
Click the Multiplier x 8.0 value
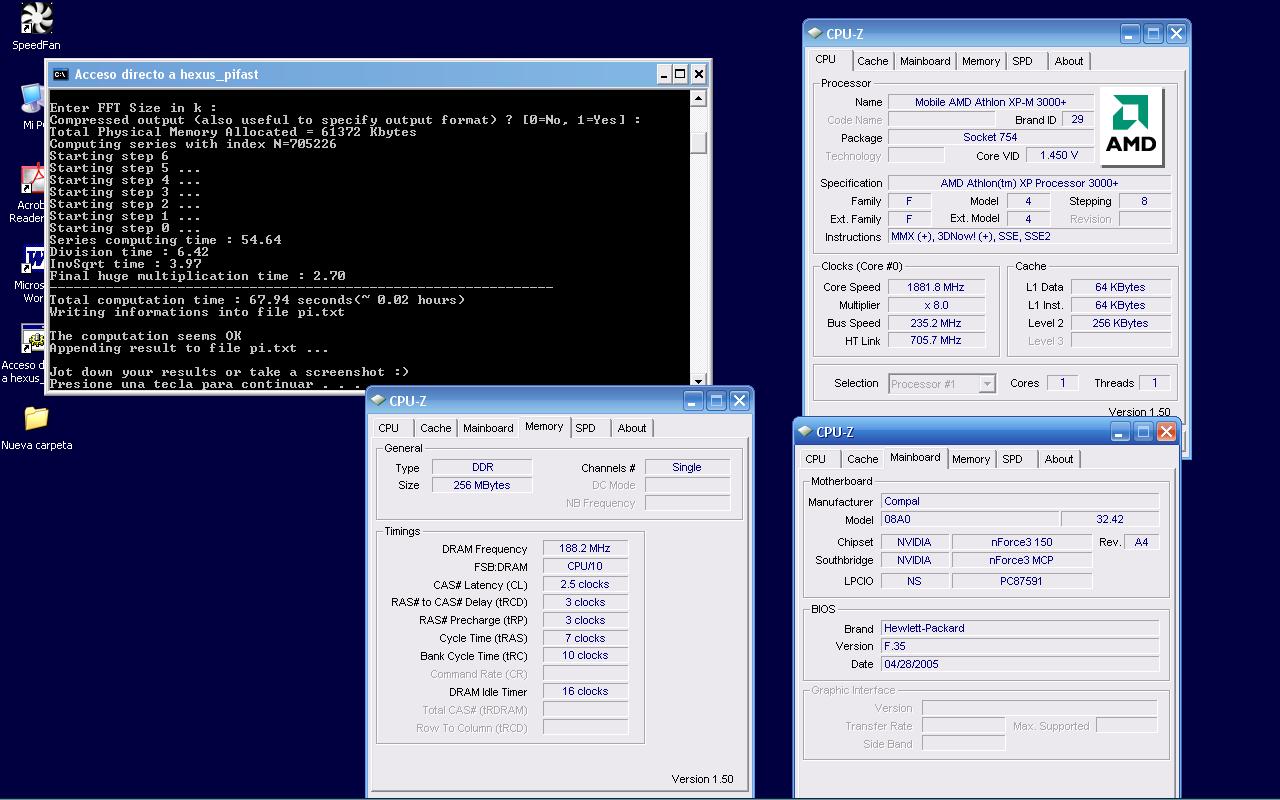[x=935, y=305]
